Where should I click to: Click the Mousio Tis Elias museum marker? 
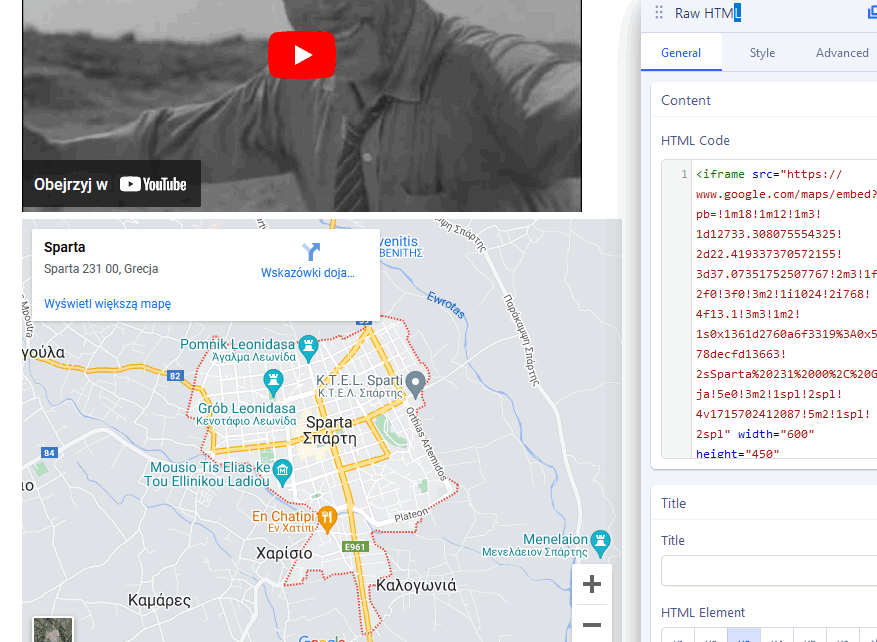[x=282, y=469]
